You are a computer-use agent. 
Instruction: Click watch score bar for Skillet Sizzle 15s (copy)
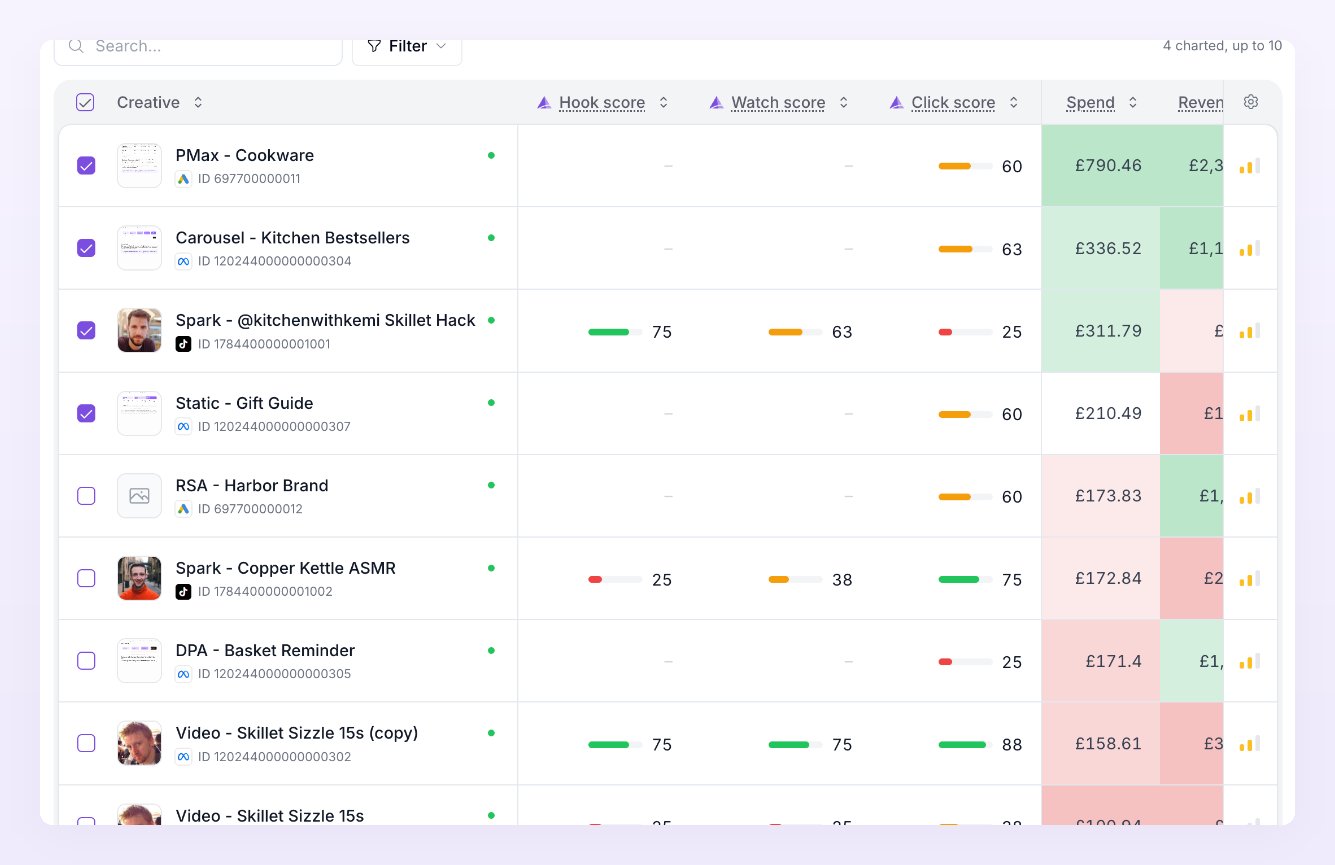tap(795, 744)
